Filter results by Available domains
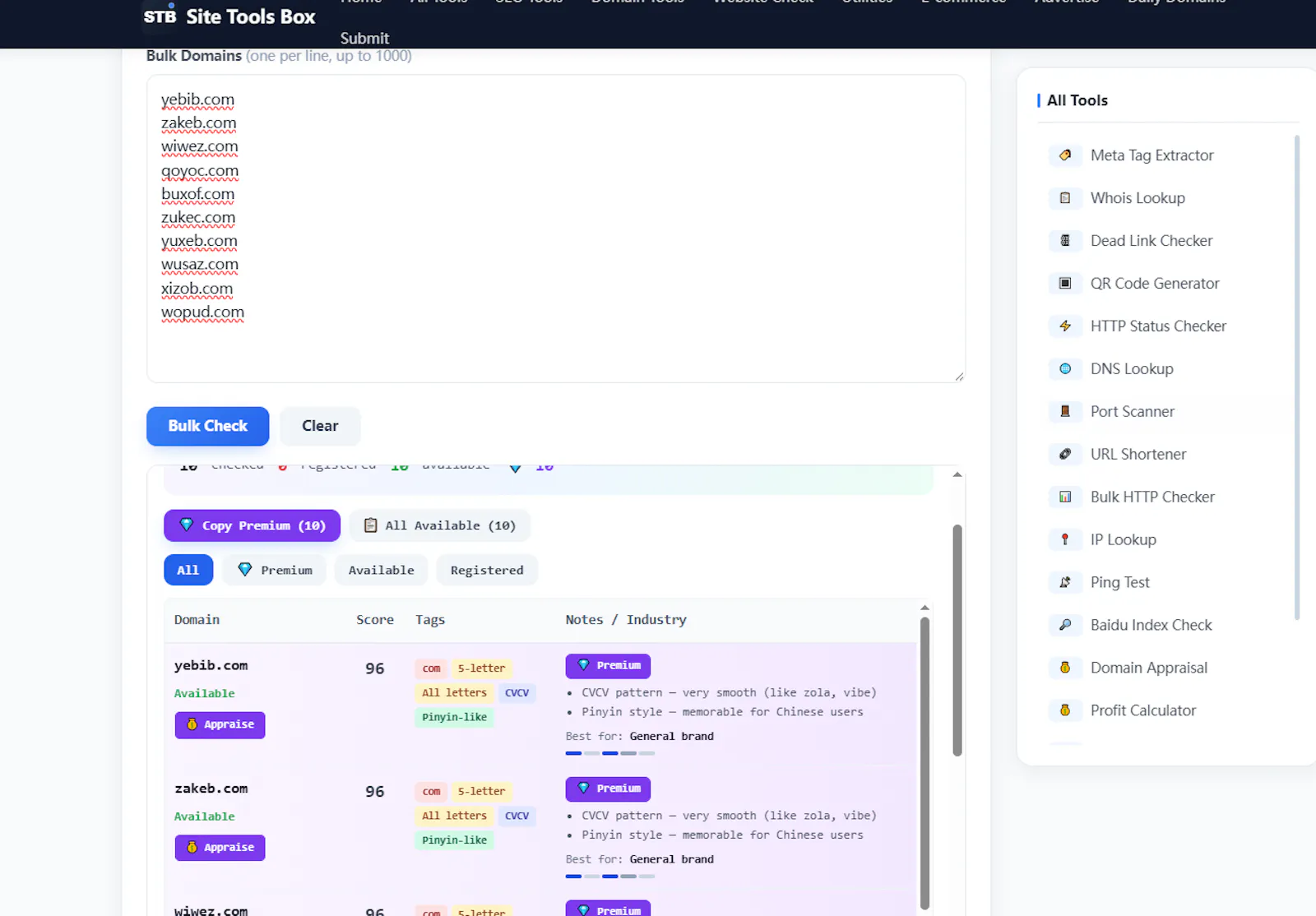Image resolution: width=1316 pixels, height=916 pixels. pos(381,570)
